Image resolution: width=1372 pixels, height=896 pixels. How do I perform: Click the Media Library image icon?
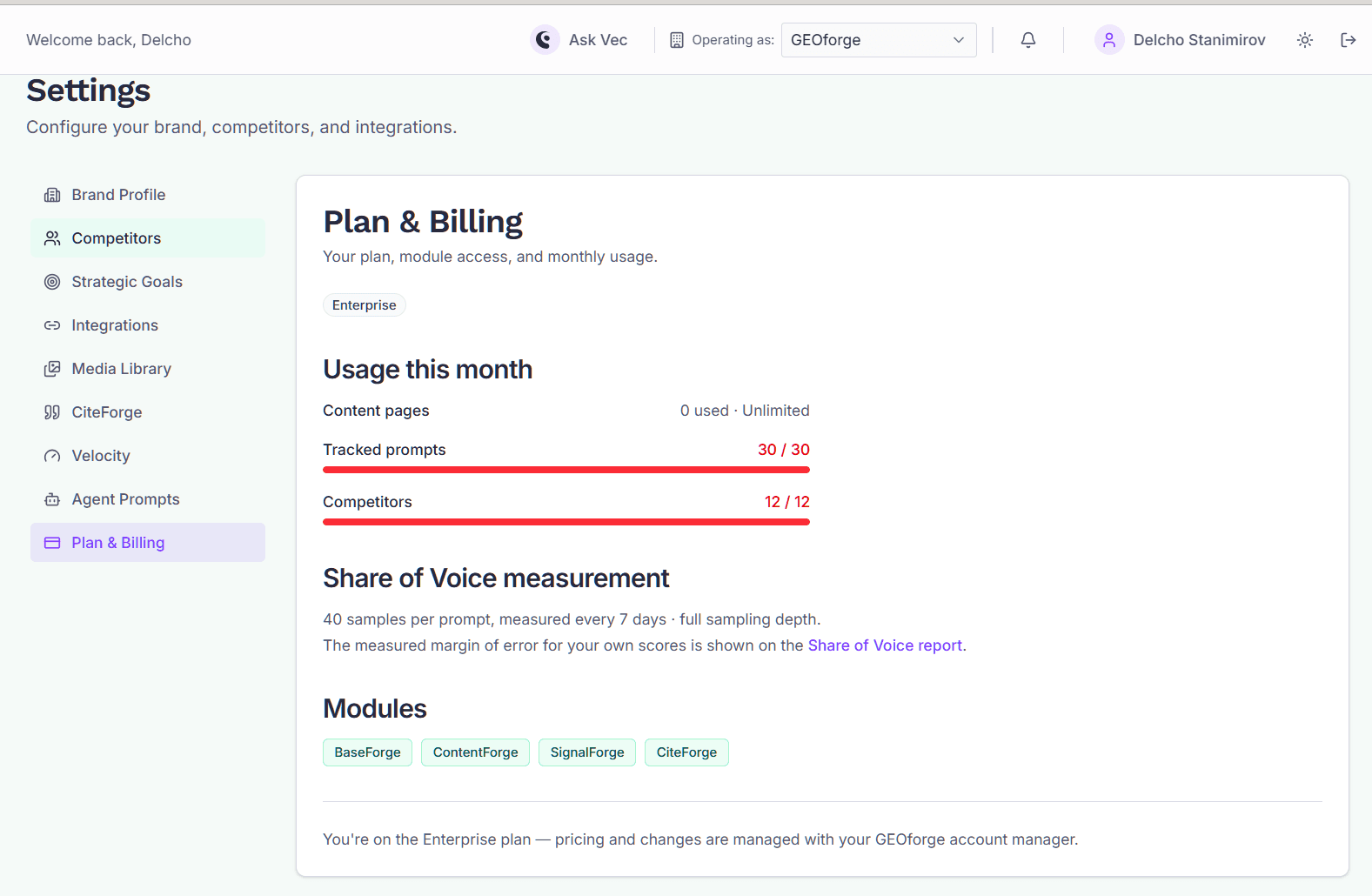pyautogui.click(x=52, y=369)
